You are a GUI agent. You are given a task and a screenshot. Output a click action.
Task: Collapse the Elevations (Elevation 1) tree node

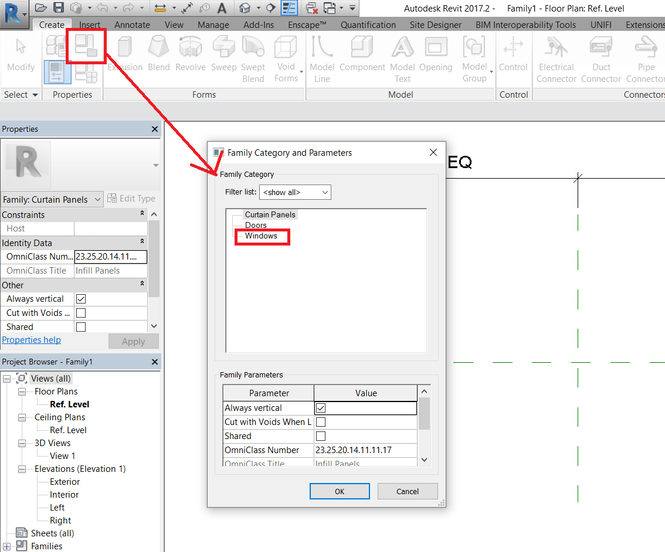coord(22,469)
